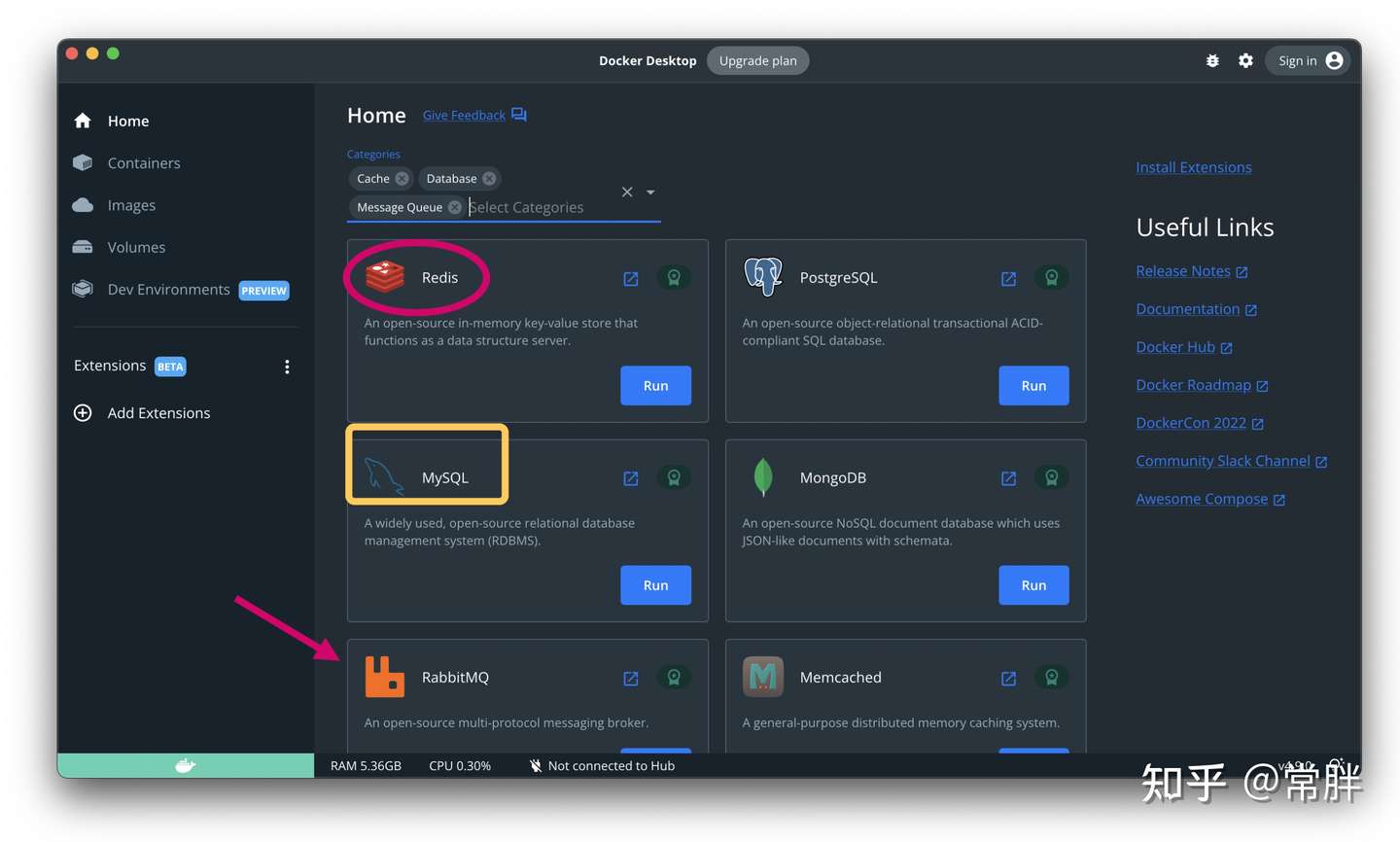Click the Sign in button
Viewport: 1400px width, 842px height.
(1308, 60)
